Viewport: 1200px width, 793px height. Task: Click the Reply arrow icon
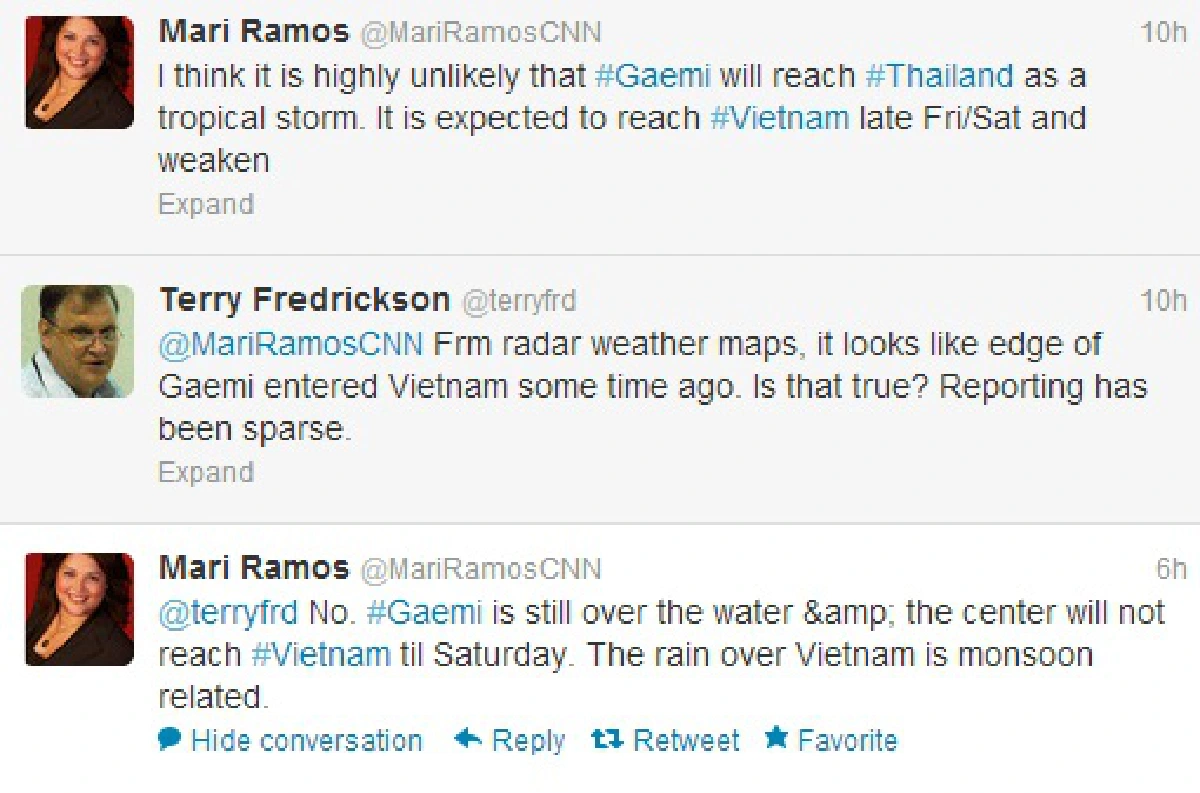point(469,739)
